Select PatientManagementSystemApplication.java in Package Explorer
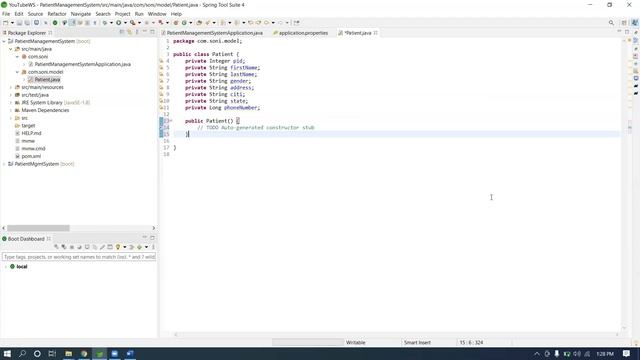 click(x=82, y=64)
